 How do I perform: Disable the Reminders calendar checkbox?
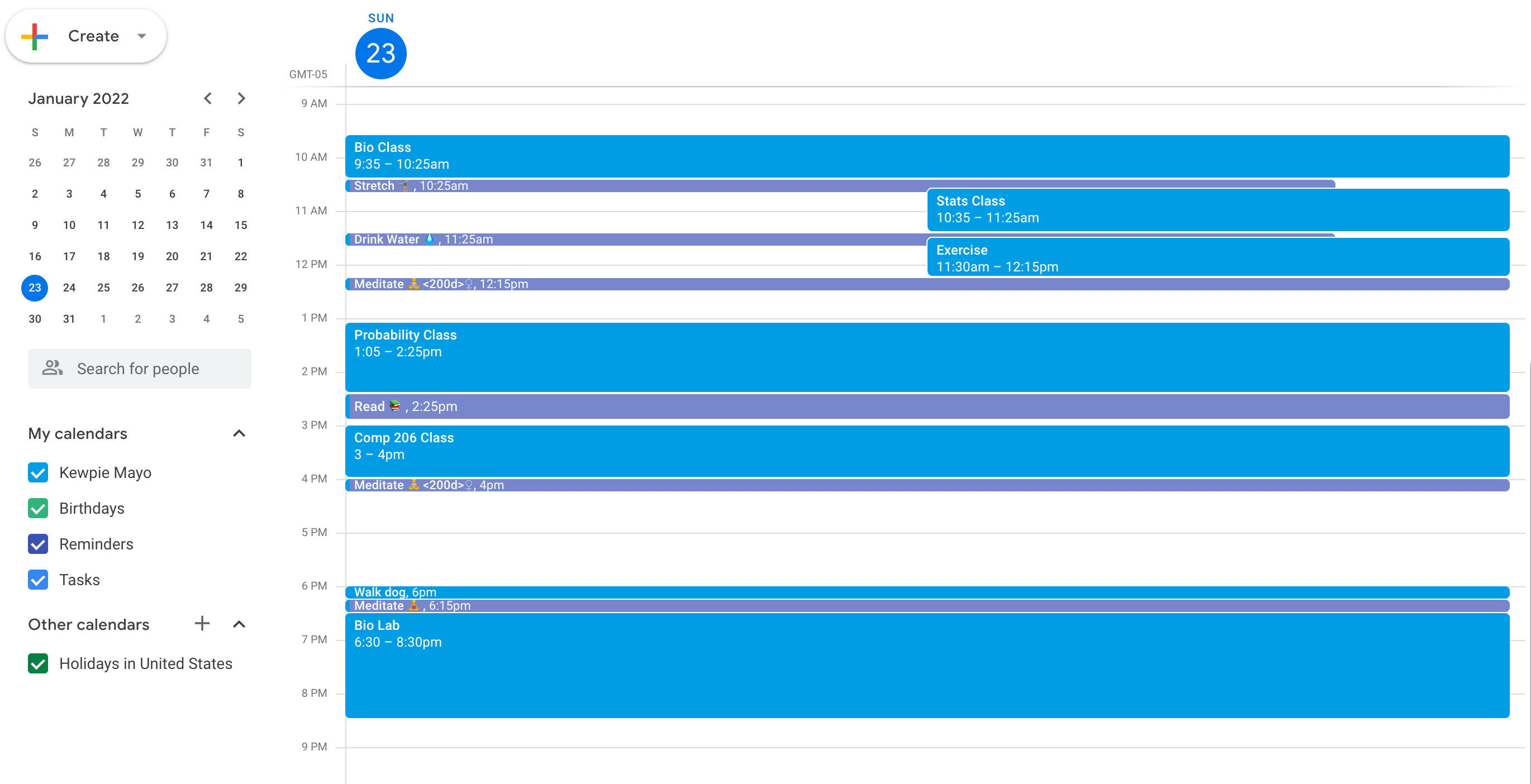click(x=38, y=544)
